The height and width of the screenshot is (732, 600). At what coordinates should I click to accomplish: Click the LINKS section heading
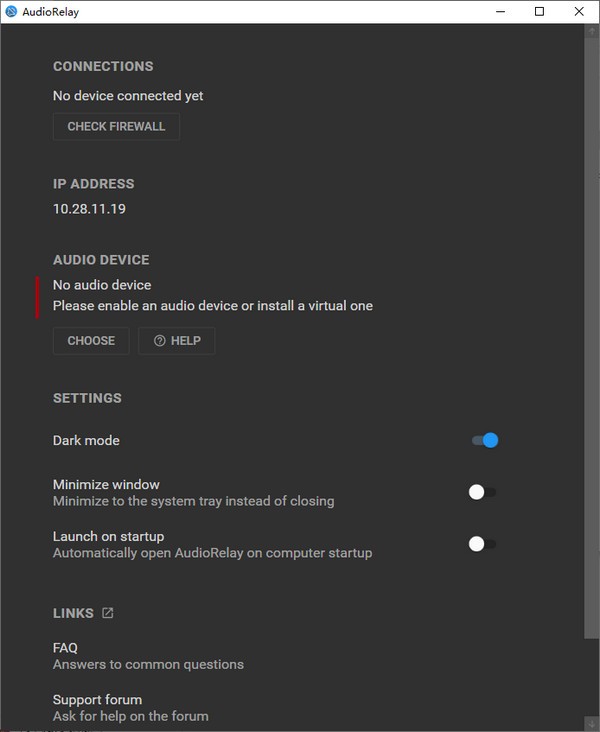click(x=73, y=613)
